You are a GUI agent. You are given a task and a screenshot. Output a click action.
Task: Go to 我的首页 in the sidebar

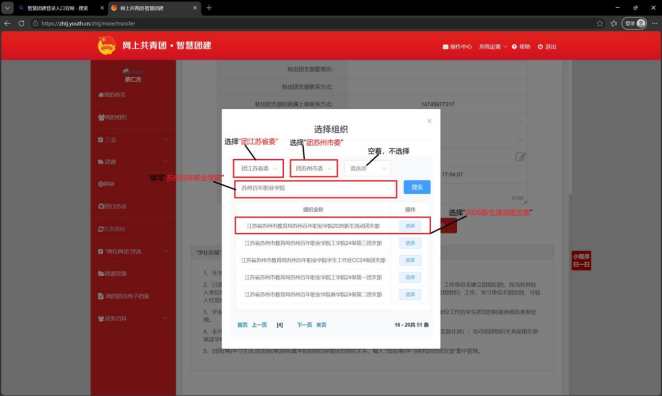(x=112, y=95)
